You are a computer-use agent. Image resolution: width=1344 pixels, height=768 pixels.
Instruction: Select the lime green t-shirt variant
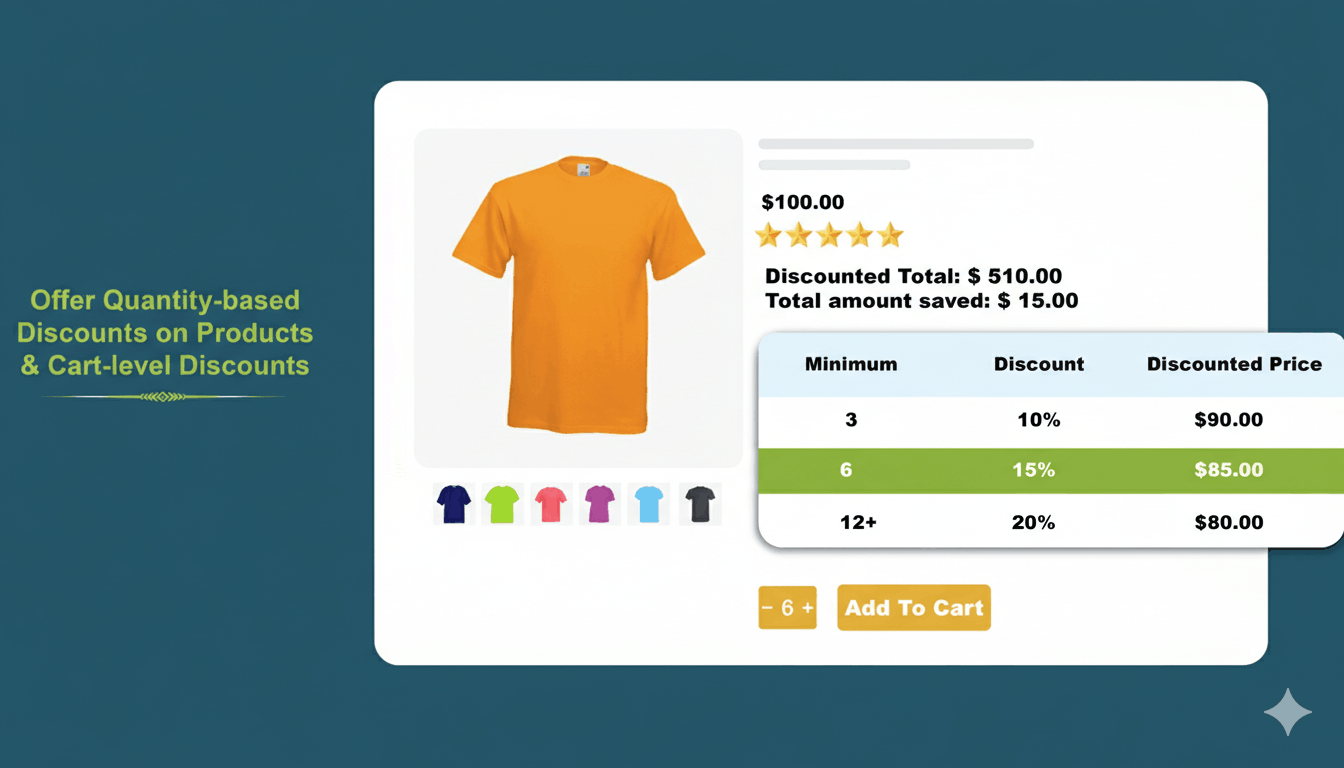pos(502,504)
